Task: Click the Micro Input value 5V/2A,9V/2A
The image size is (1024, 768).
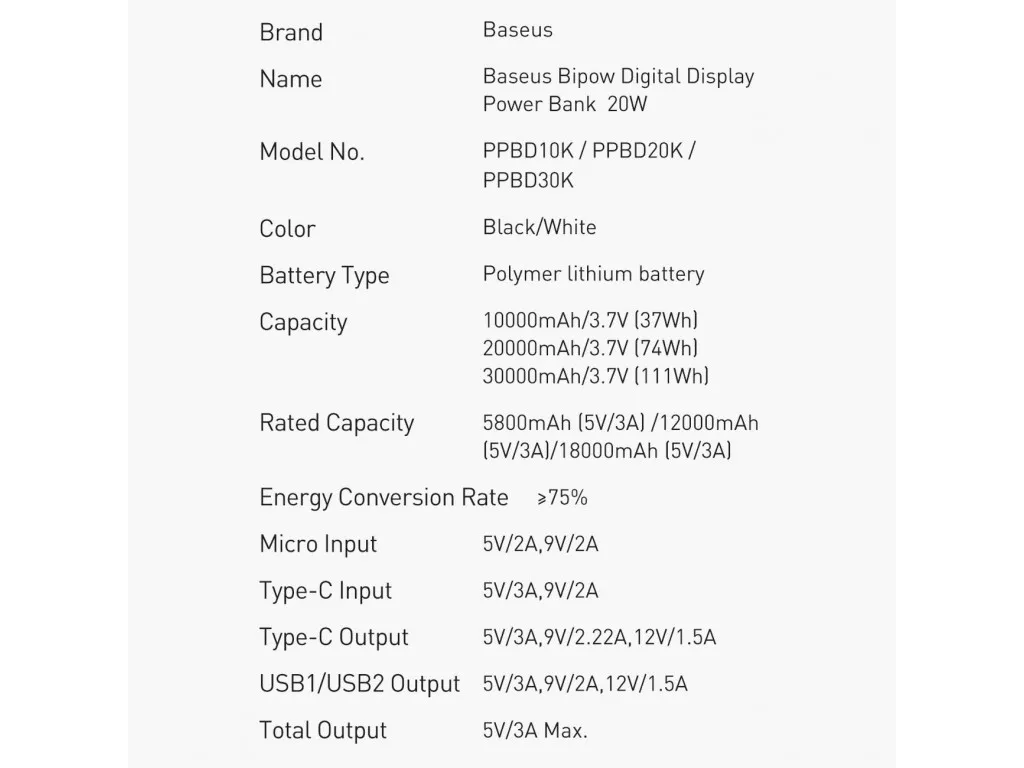Action: coord(541,545)
